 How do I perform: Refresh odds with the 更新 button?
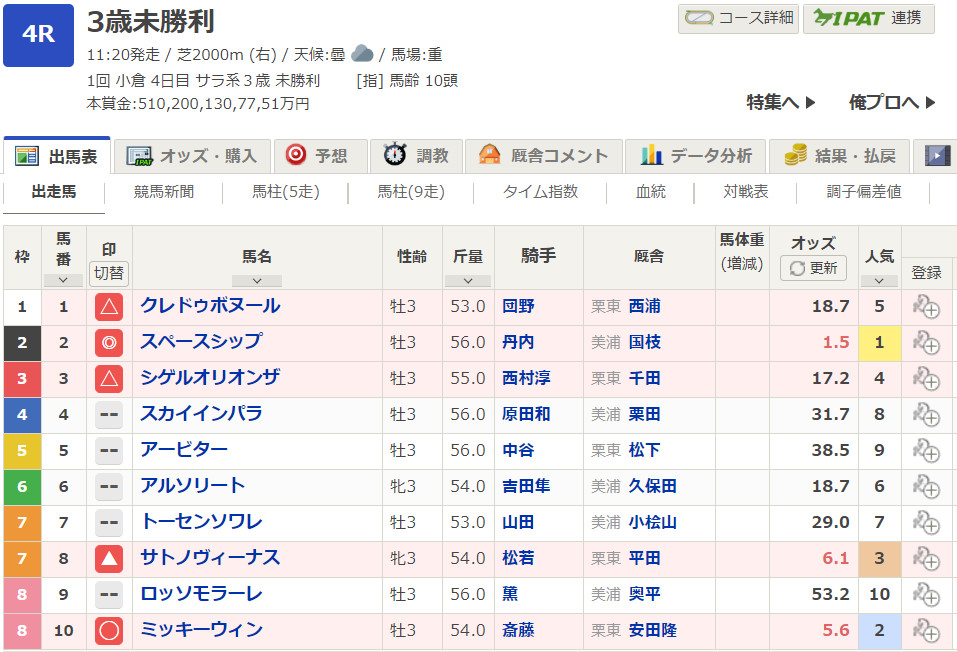click(x=814, y=268)
